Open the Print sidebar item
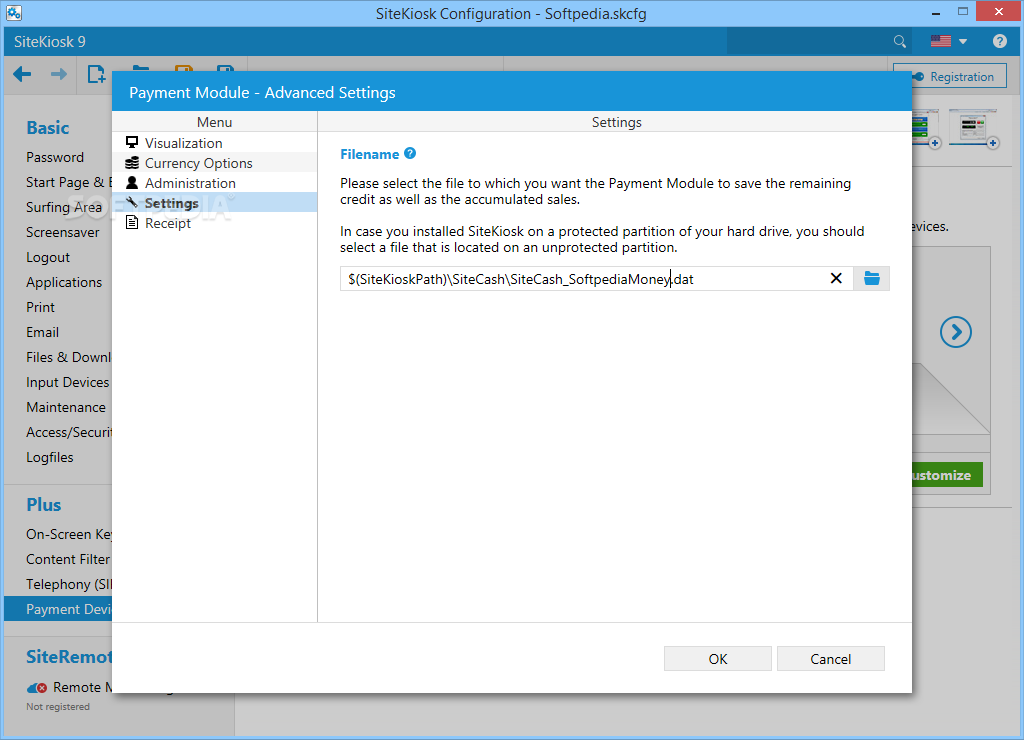 pos(40,307)
